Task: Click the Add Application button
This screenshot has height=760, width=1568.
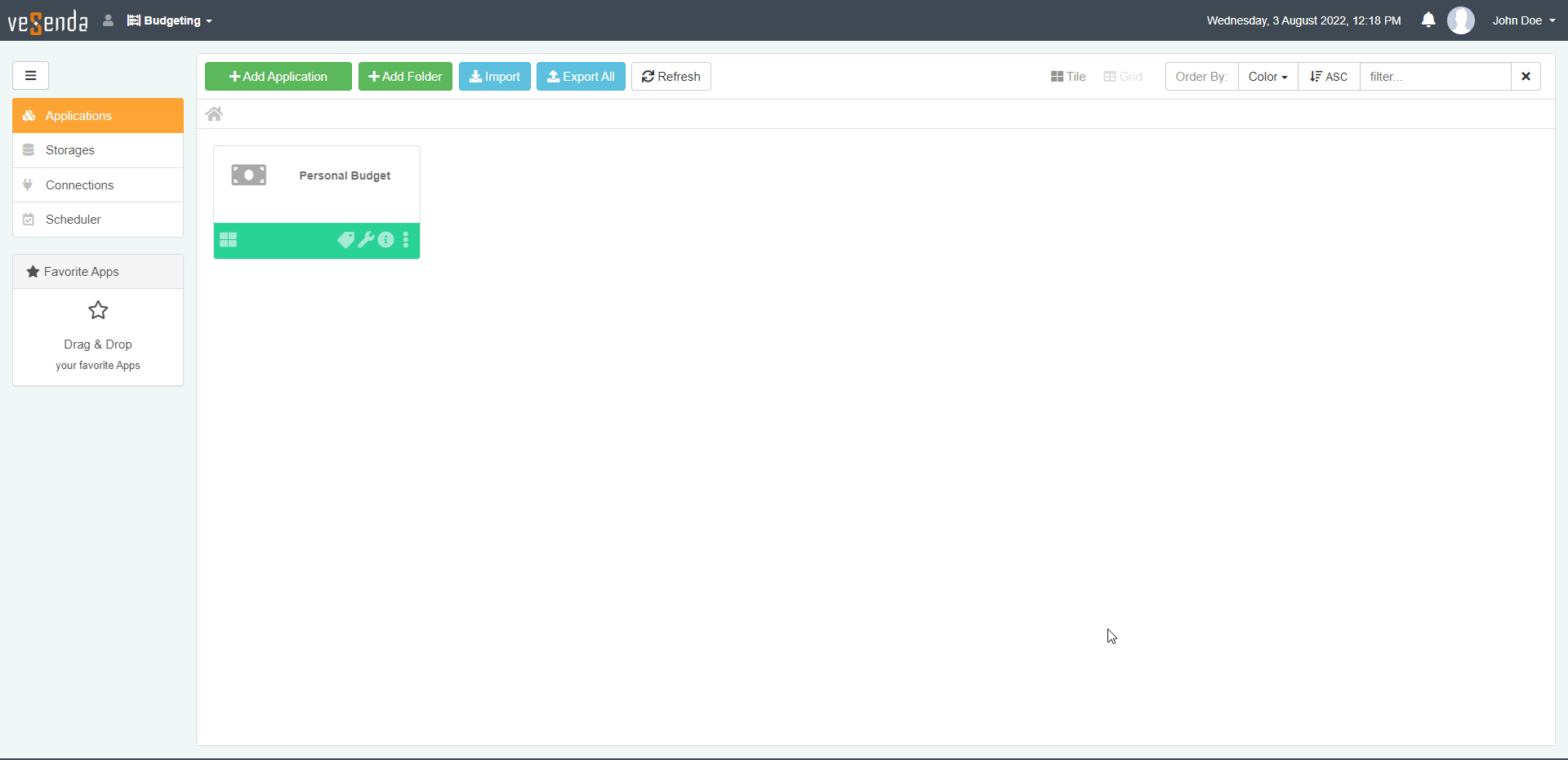Action: [278, 77]
